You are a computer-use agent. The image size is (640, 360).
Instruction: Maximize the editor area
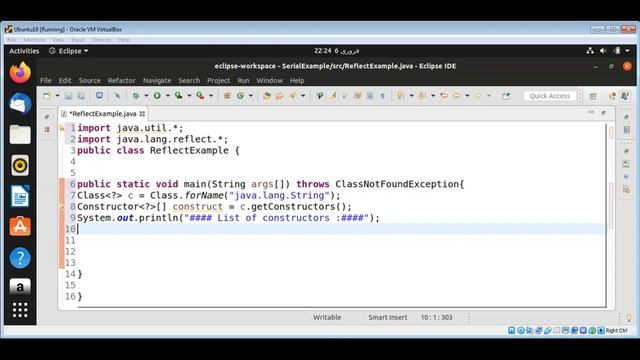click(x=603, y=112)
